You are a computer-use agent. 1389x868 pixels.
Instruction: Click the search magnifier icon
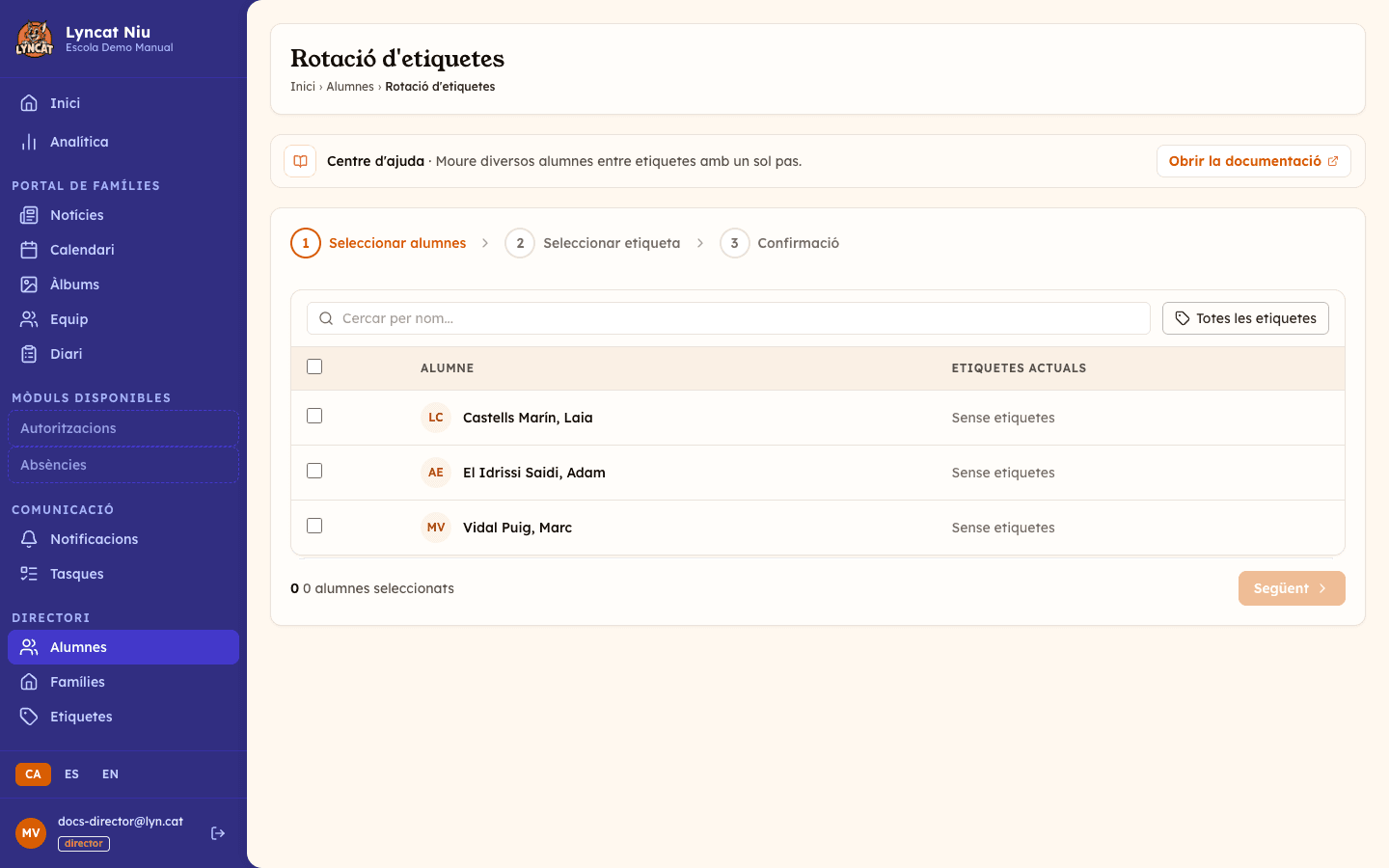[x=326, y=318]
